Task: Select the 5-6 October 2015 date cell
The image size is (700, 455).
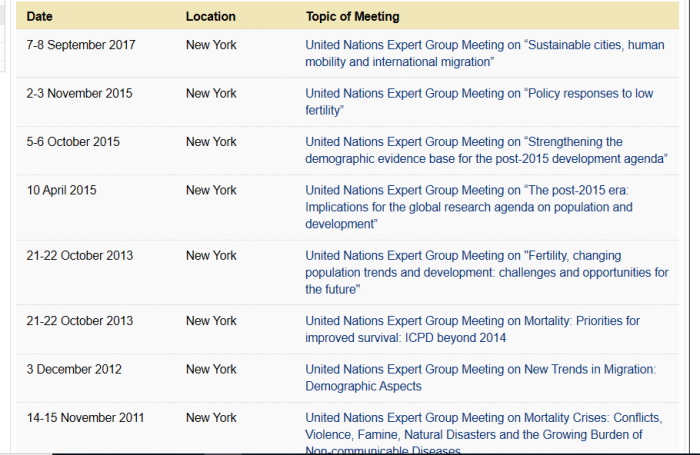Action: [73, 142]
